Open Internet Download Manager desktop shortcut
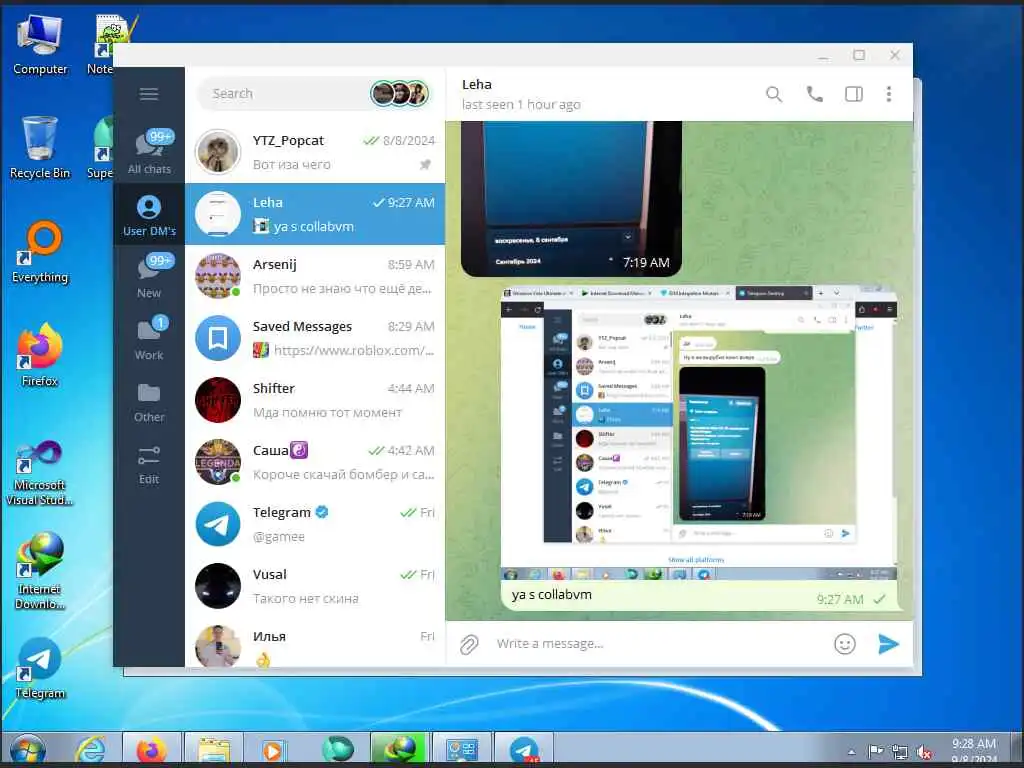Viewport: 1024px width, 768px height. pos(40,571)
